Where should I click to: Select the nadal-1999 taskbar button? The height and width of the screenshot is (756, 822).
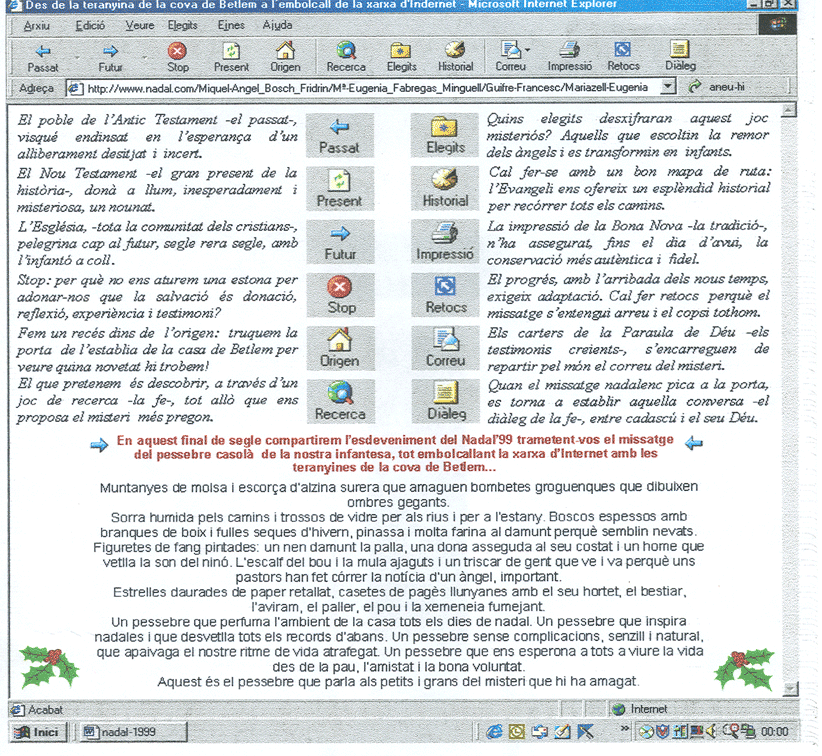132,732
